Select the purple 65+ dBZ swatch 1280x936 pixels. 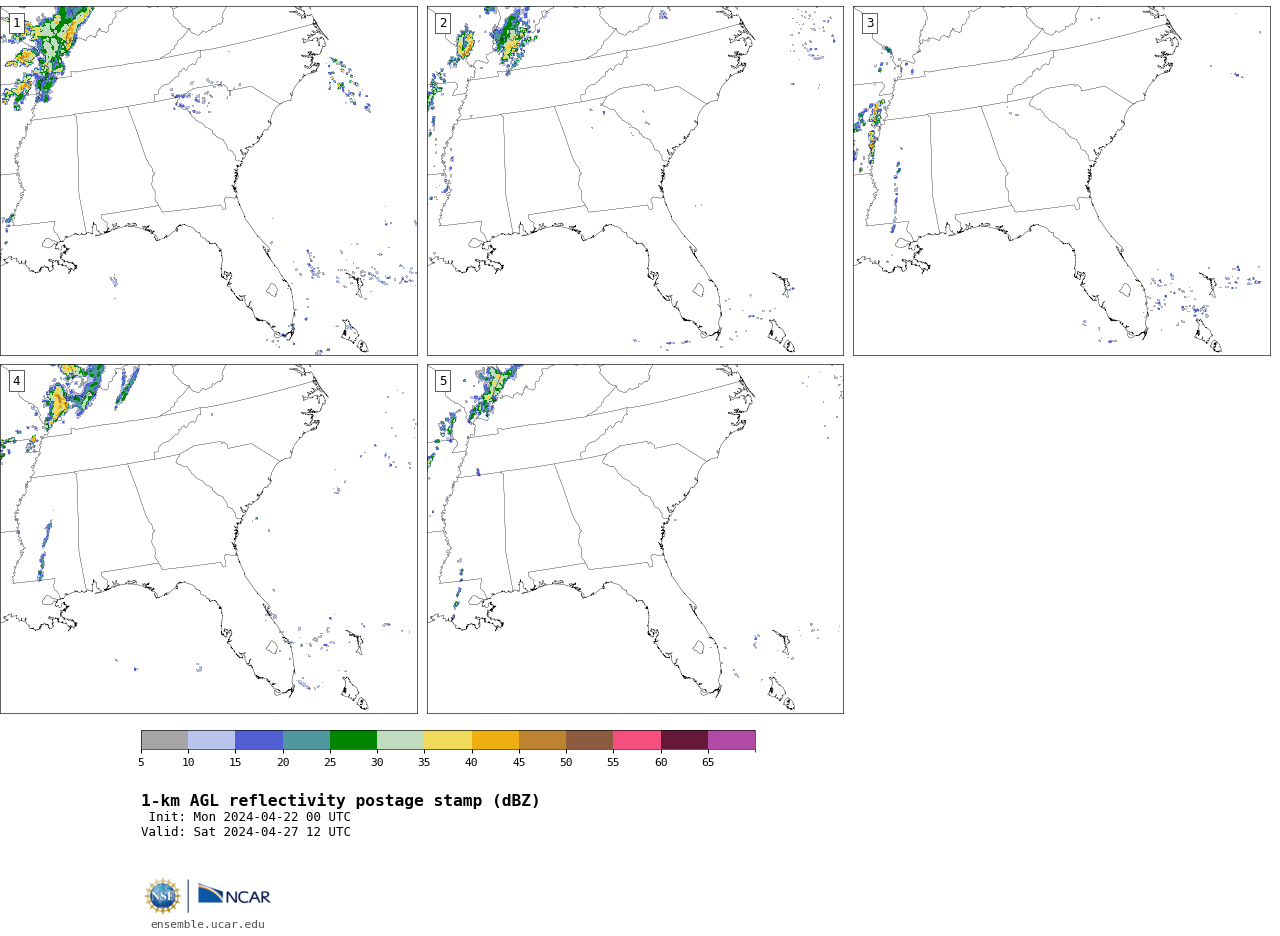[x=732, y=740]
